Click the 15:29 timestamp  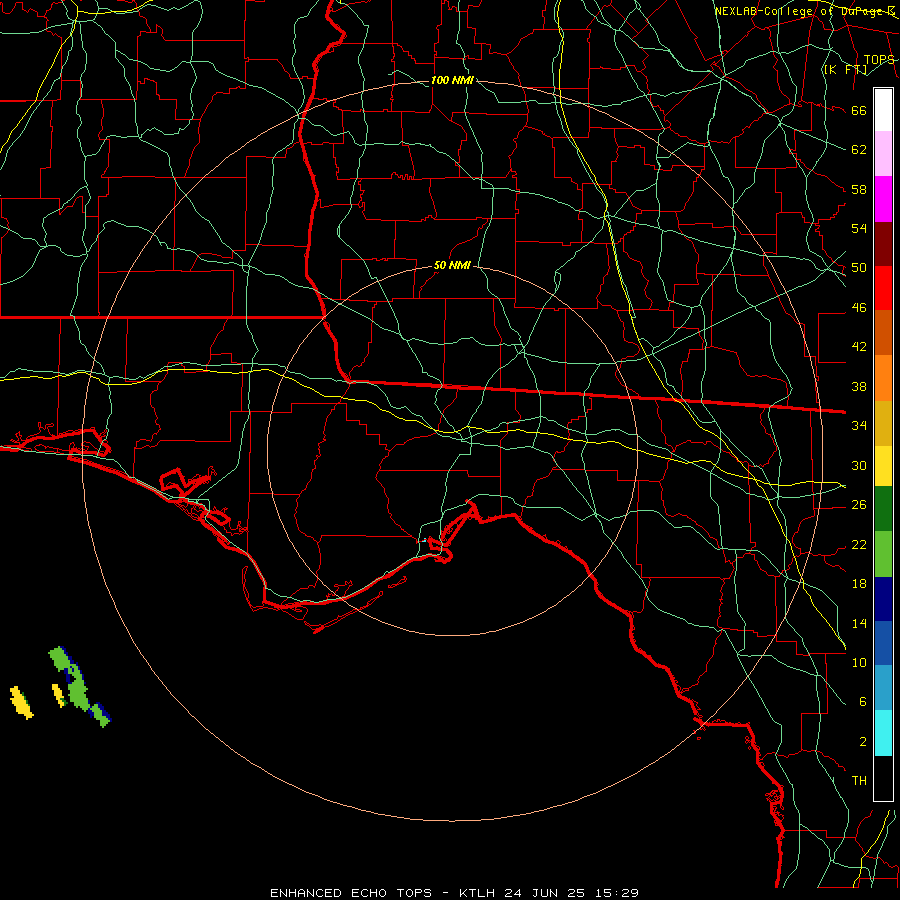click(616, 893)
